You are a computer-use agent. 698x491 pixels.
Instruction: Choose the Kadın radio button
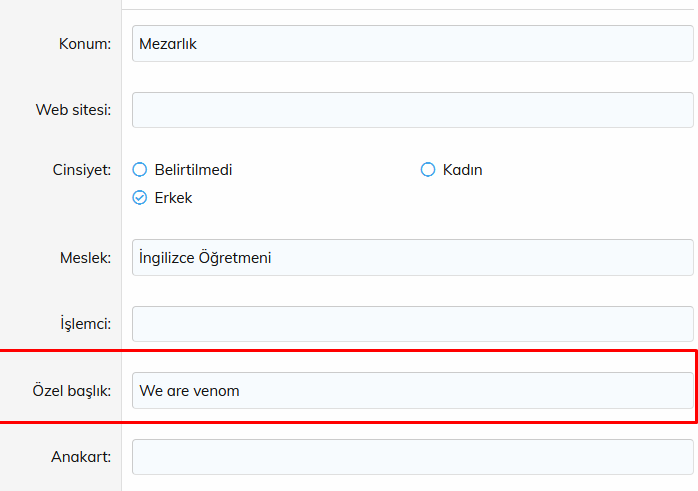coord(428,170)
